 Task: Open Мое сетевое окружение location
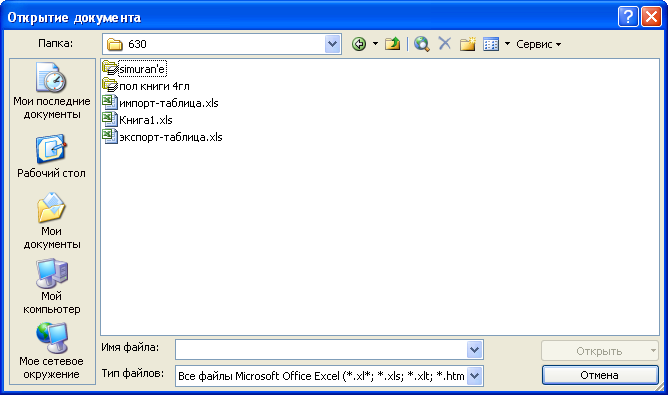(52, 351)
